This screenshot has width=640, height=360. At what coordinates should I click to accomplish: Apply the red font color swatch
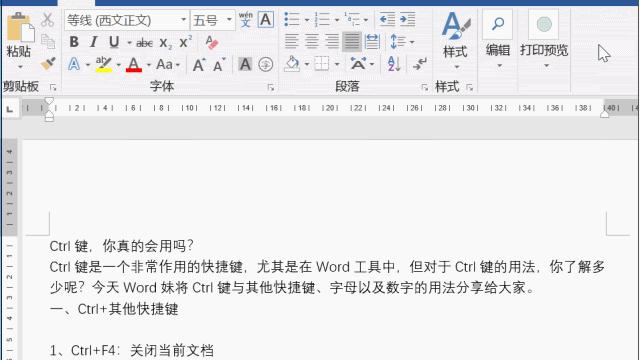click(134, 64)
